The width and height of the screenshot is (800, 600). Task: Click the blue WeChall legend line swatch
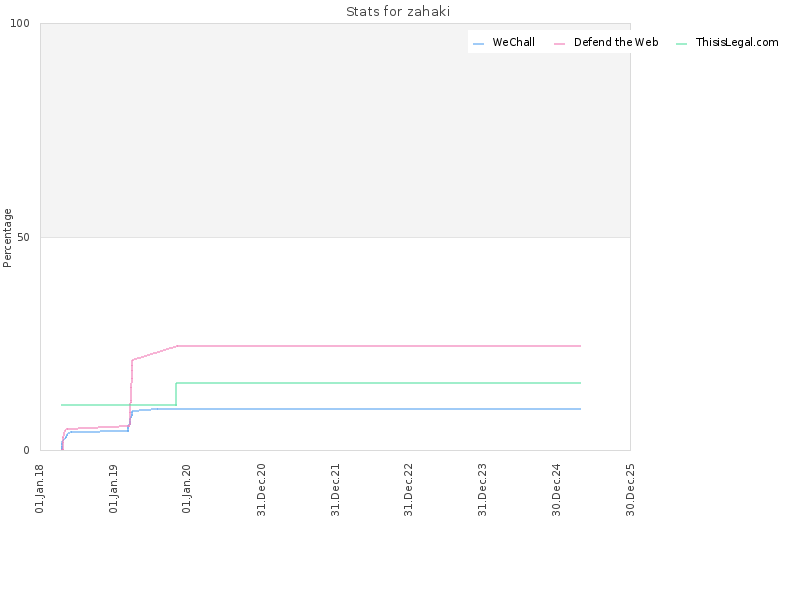478,44
